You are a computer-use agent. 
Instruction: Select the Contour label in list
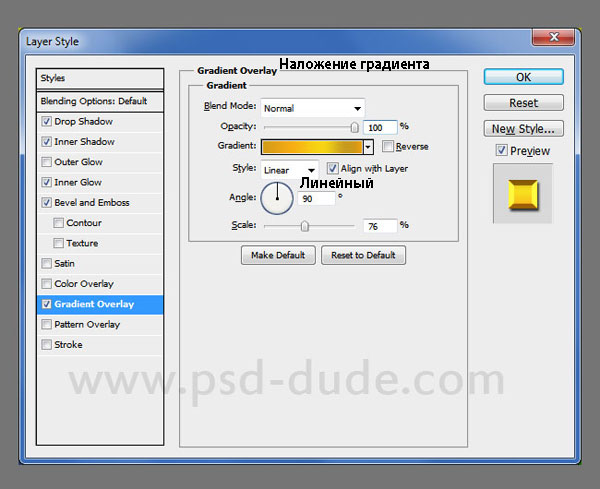(84, 223)
